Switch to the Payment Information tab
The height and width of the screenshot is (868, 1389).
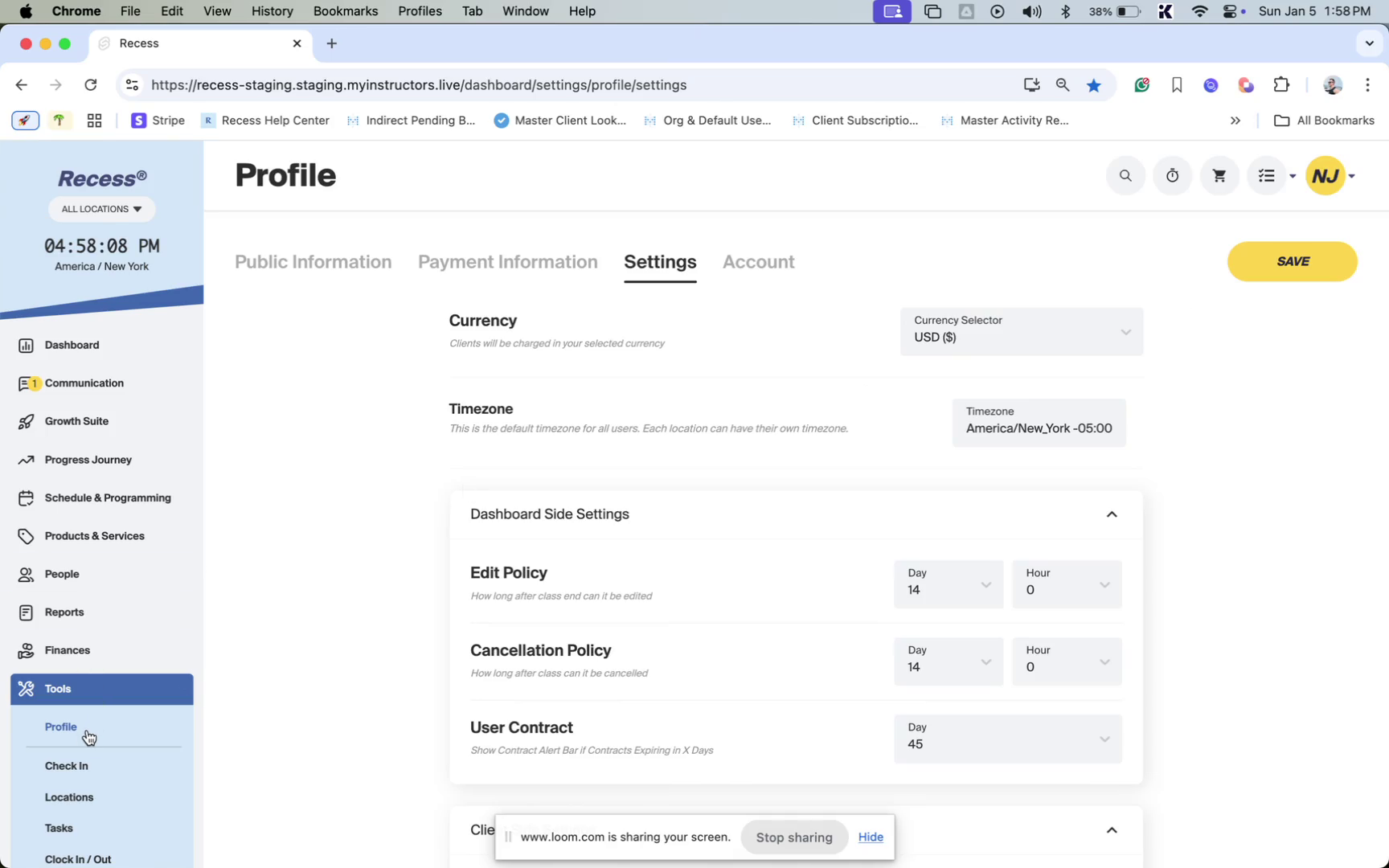pyautogui.click(x=507, y=262)
